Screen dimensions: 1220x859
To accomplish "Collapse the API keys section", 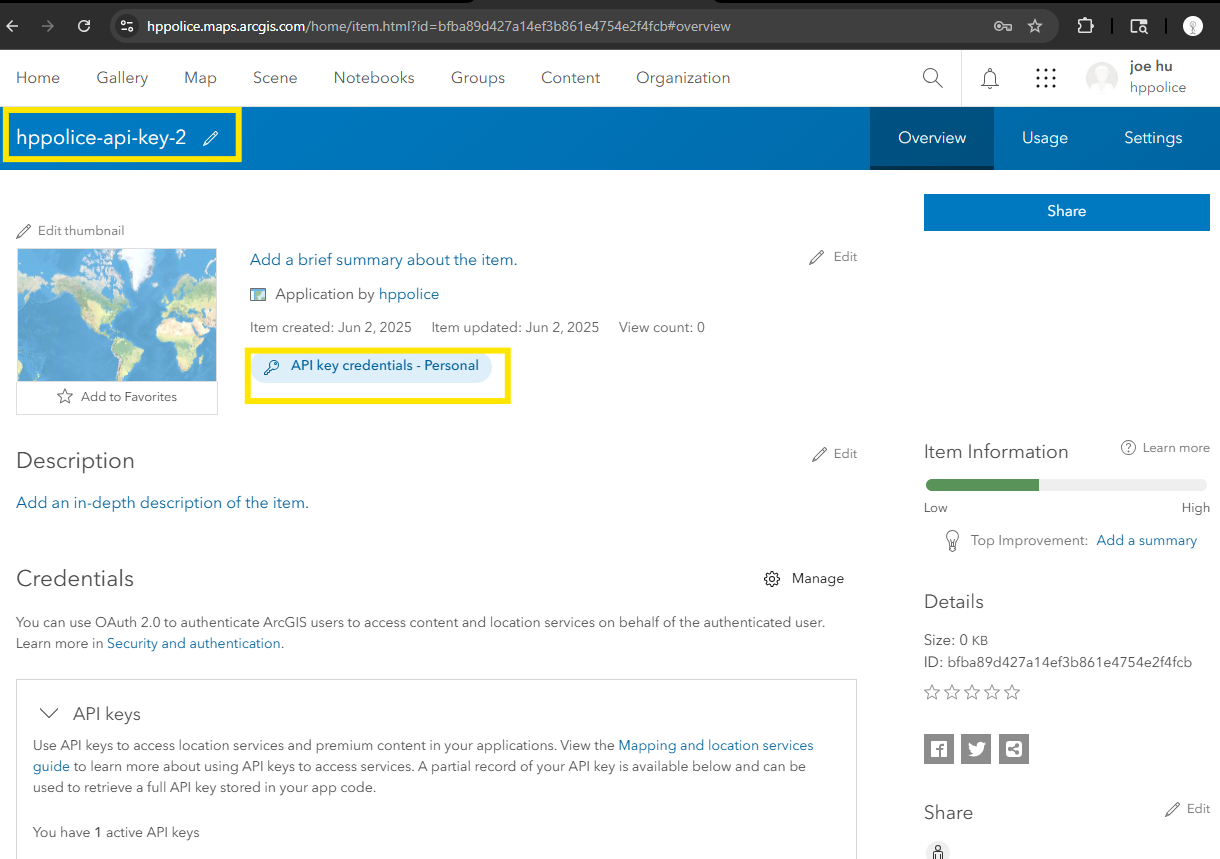I will click(48, 714).
